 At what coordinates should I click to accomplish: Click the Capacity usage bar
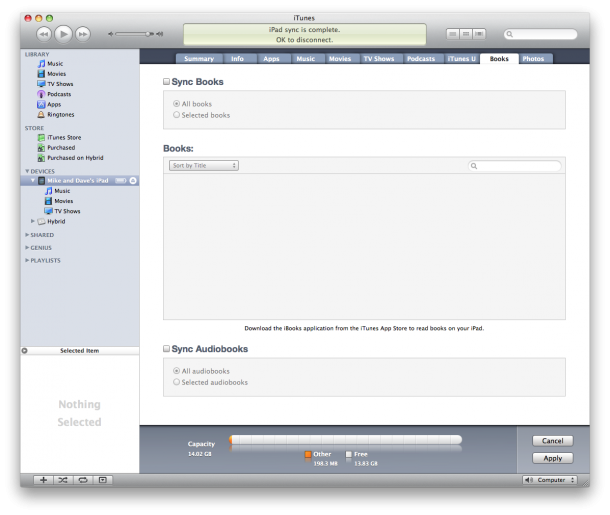pos(345,440)
